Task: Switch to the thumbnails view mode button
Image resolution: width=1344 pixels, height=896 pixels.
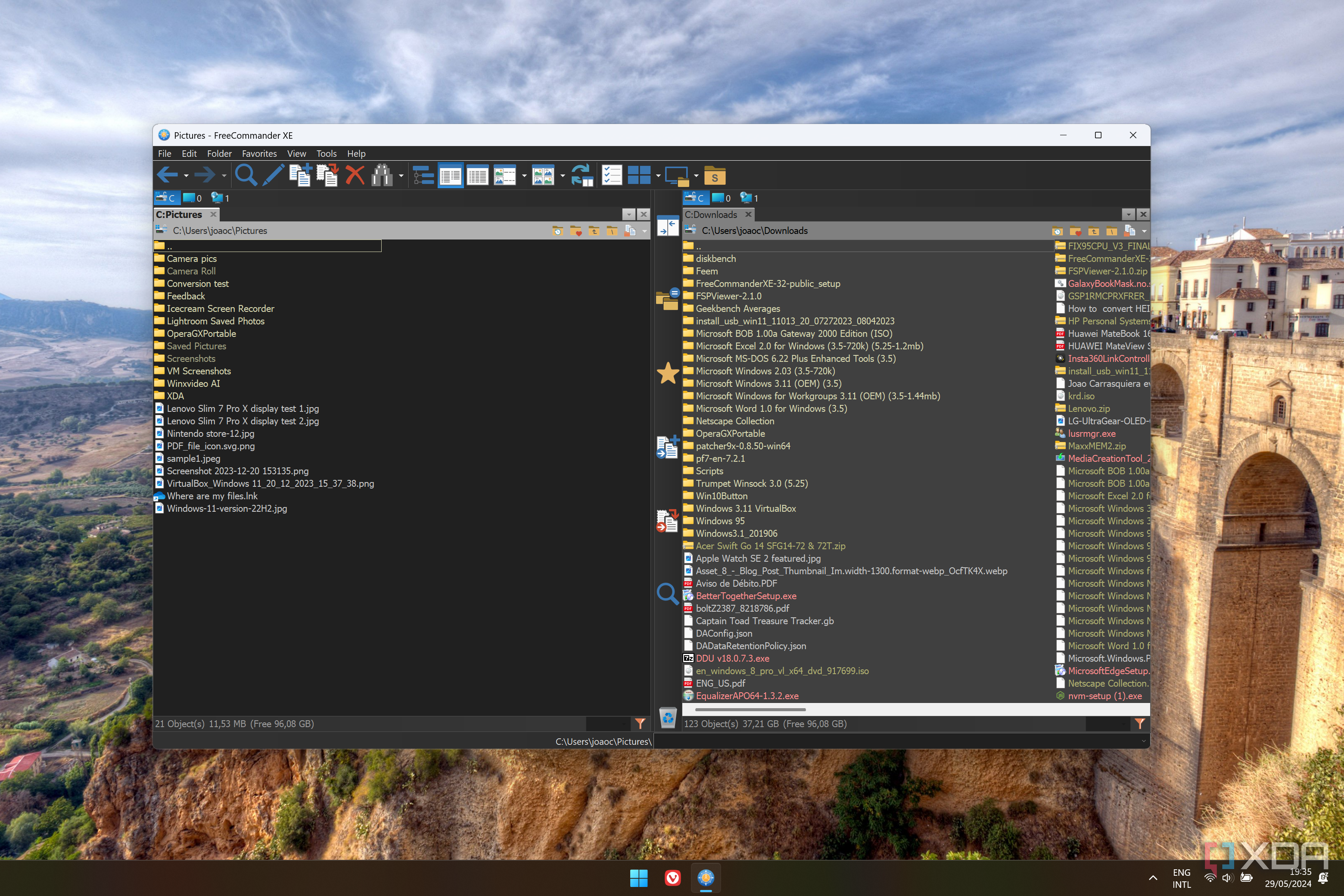Action: point(543,175)
